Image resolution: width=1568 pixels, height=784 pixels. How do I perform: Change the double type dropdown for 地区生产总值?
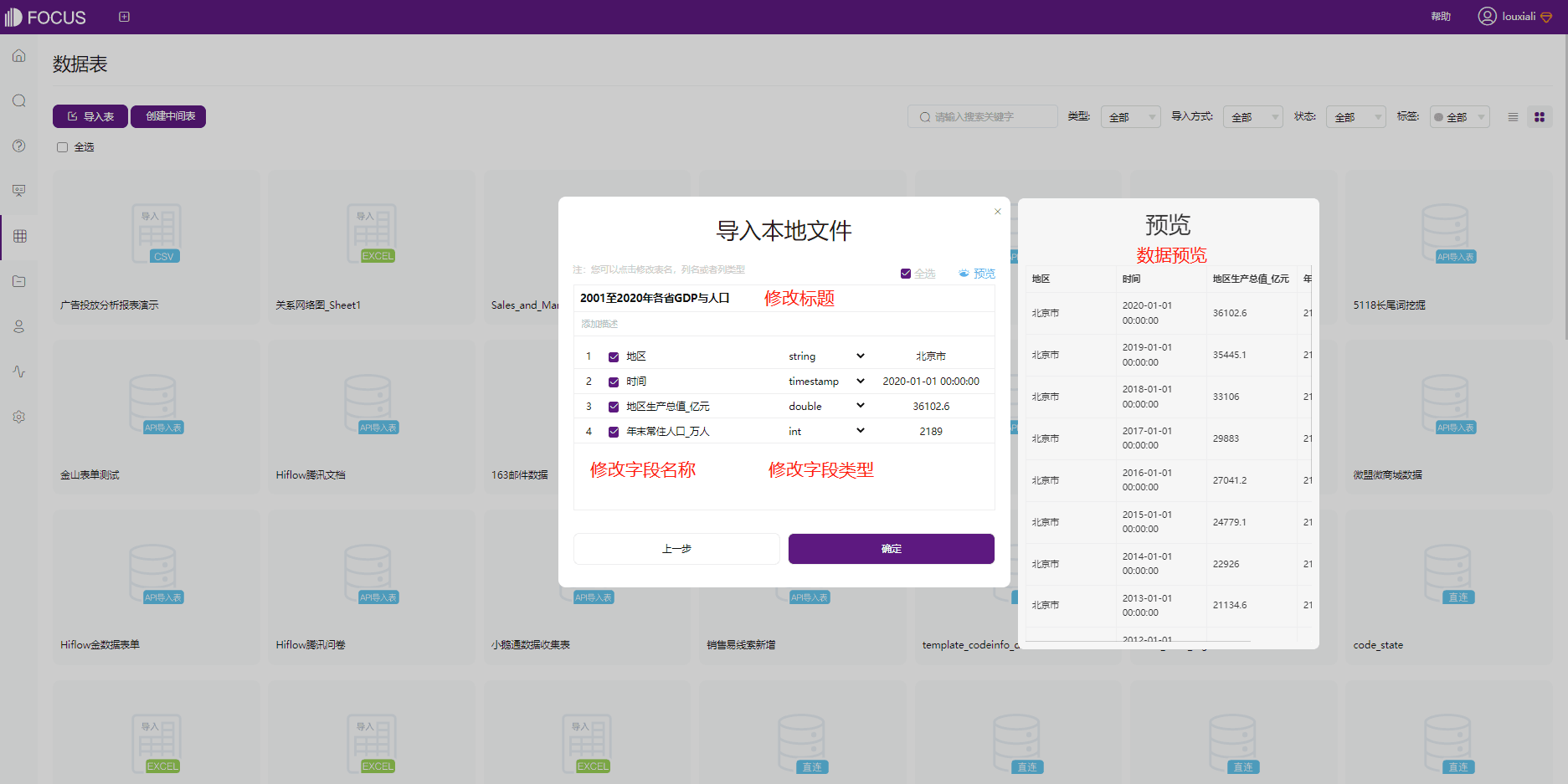click(826, 407)
